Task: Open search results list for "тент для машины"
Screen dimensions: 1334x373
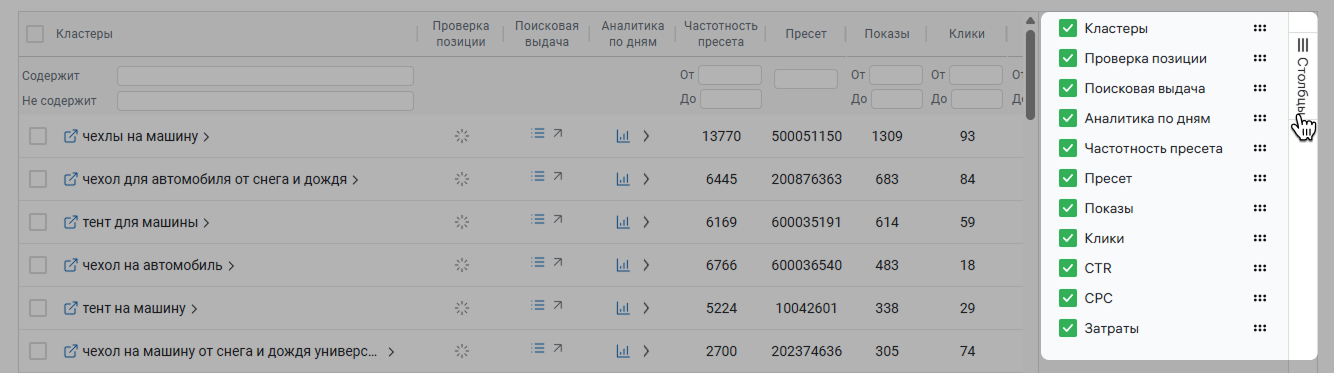Action: [537, 219]
